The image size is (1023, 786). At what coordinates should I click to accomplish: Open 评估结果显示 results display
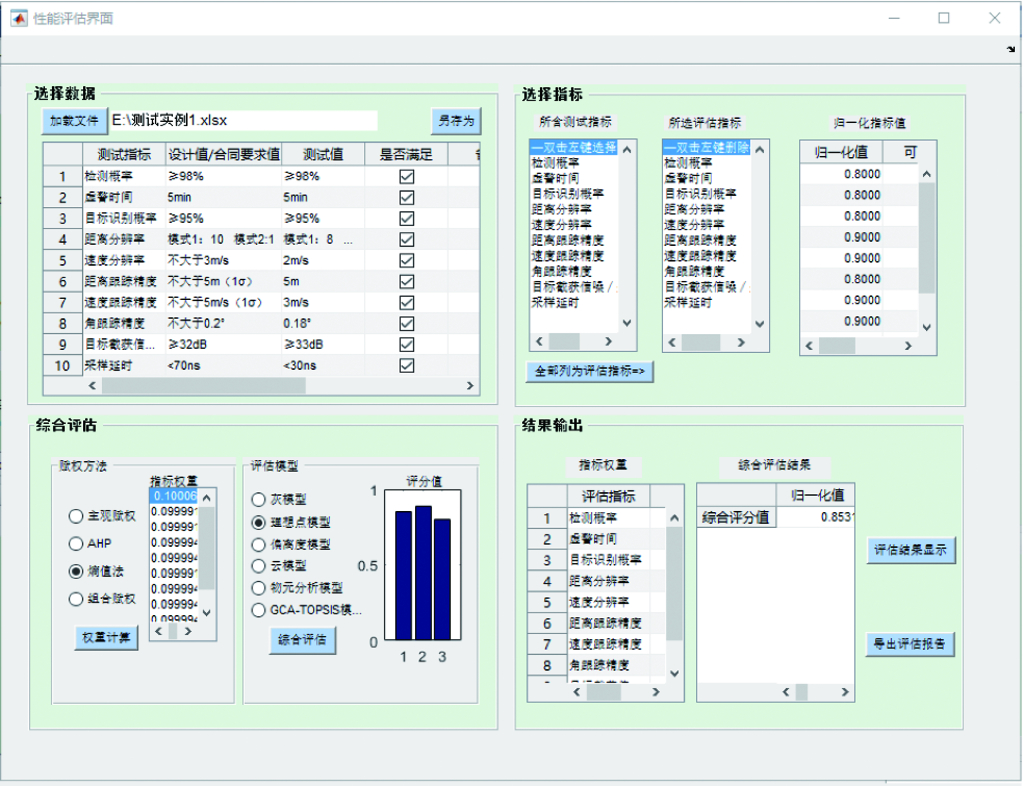click(910, 550)
